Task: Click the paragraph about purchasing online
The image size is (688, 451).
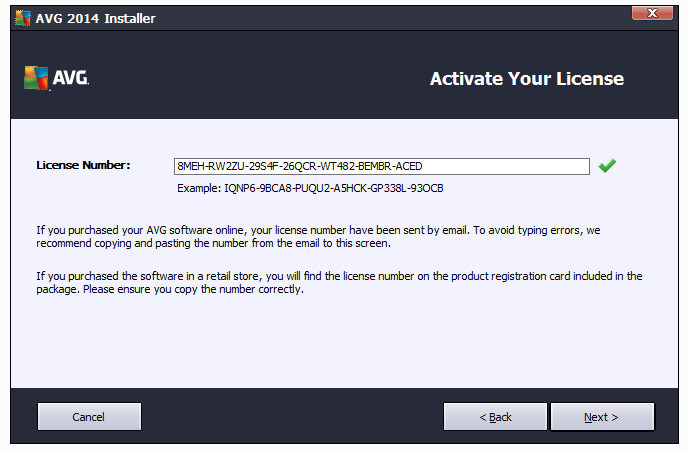Action: click(318, 236)
